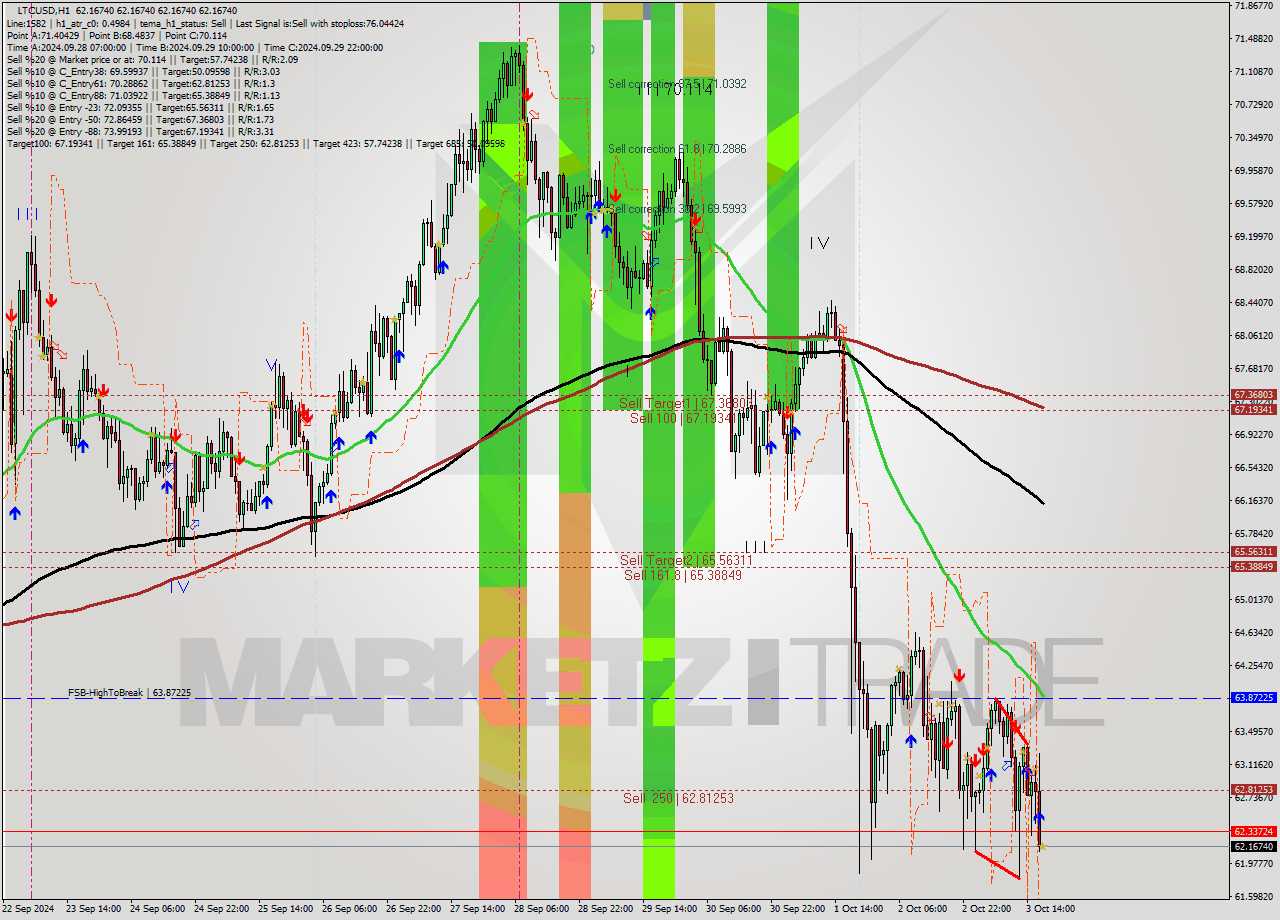1280x920 pixels.
Task: Click the '22 Sep 2024' date label
Action: click(29, 909)
